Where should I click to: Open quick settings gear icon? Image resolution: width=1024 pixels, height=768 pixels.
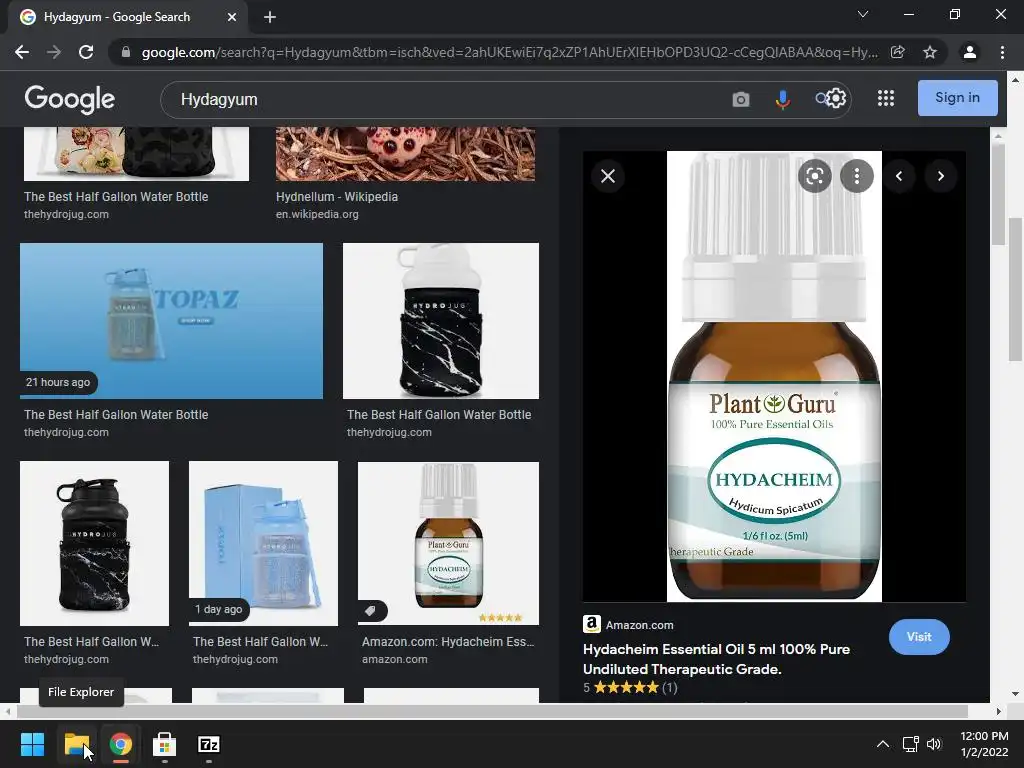click(x=836, y=98)
